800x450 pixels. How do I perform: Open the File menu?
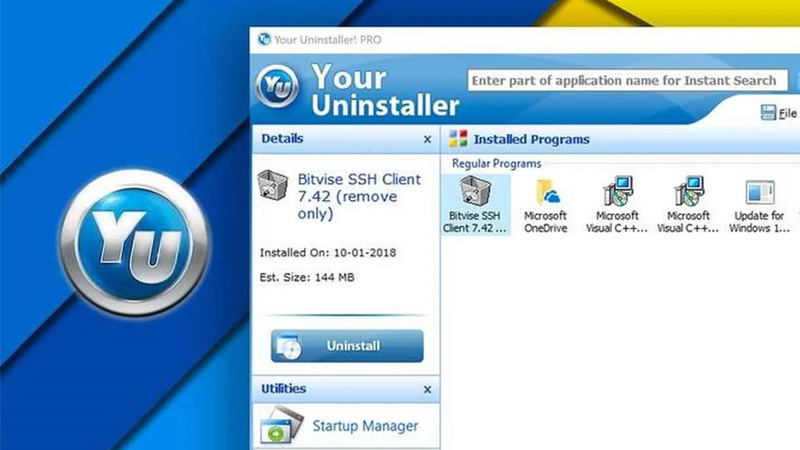(x=779, y=113)
